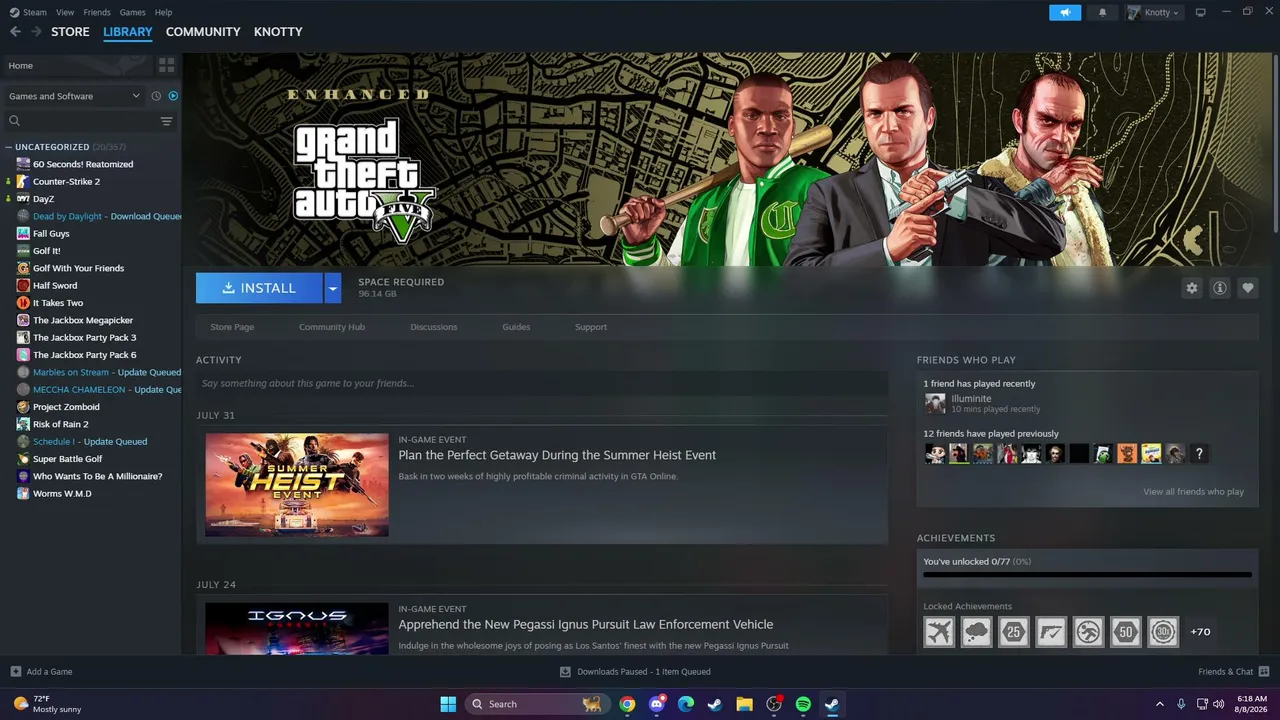Add GTA V to favorites heart icon
Image resolution: width=1280 pixels, height=720 pixels.
click(x=1248, y=288)
